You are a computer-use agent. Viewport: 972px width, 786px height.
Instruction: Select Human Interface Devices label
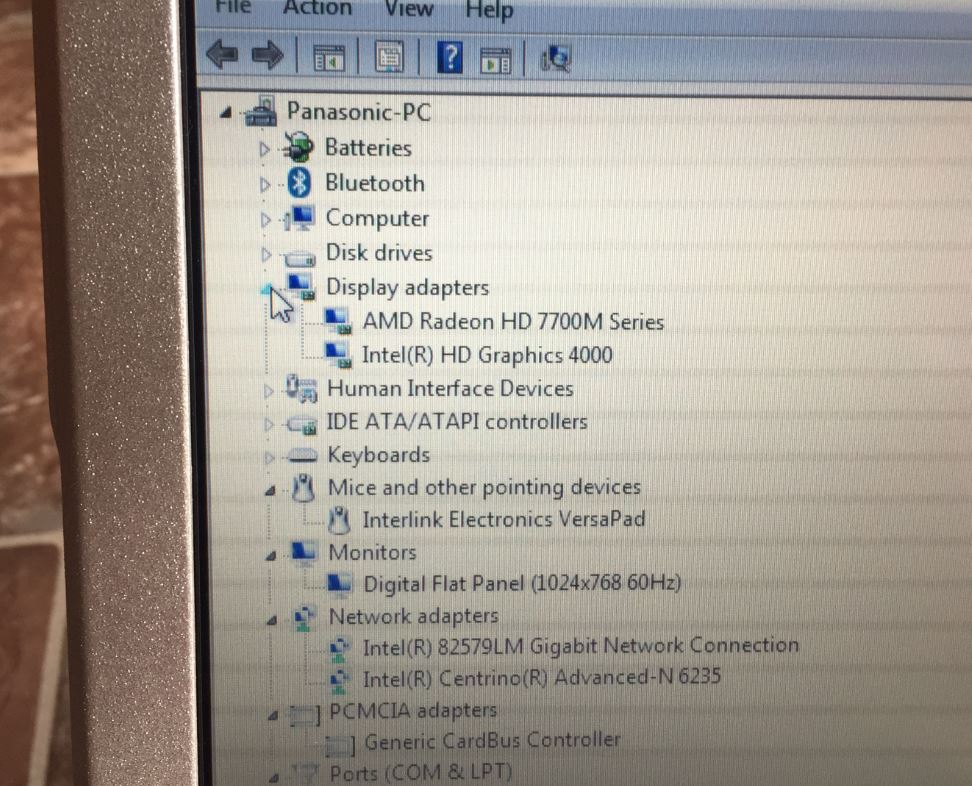(x=451, y=389)
